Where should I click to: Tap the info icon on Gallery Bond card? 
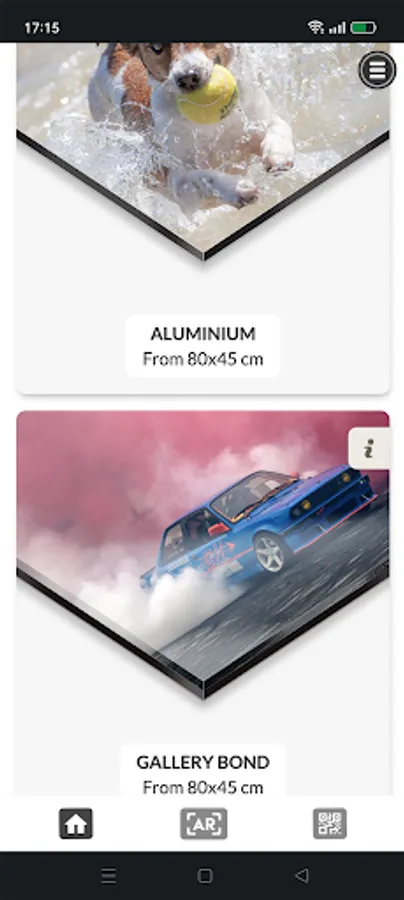[369, 448]
